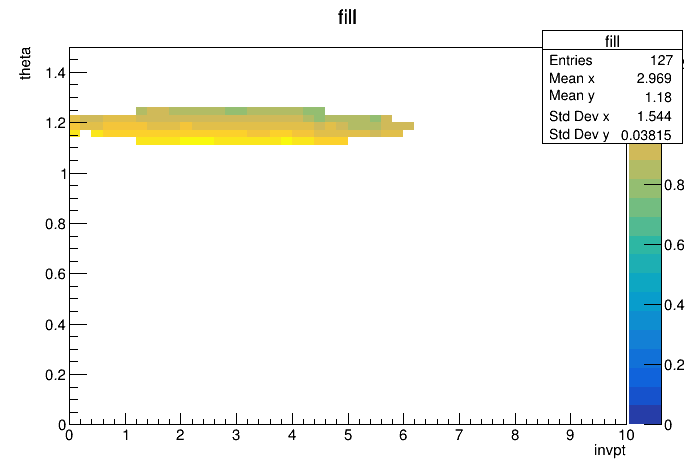The width and height of the screenshot is (696, 472).
Task: Click the x-axis tick label 10
Action: pyautogui.click(x=626, y=435)
